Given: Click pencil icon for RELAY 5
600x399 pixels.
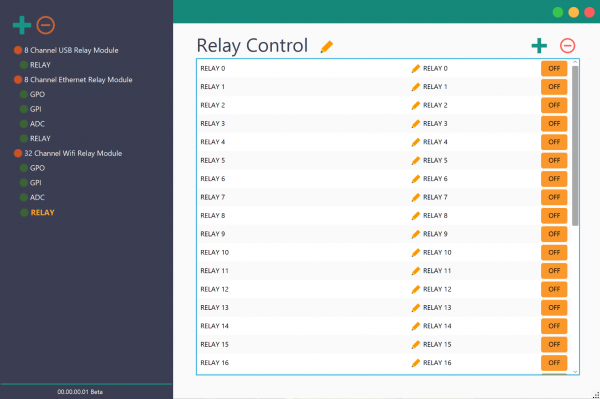Looking at the screenshot, I should 416,160.
